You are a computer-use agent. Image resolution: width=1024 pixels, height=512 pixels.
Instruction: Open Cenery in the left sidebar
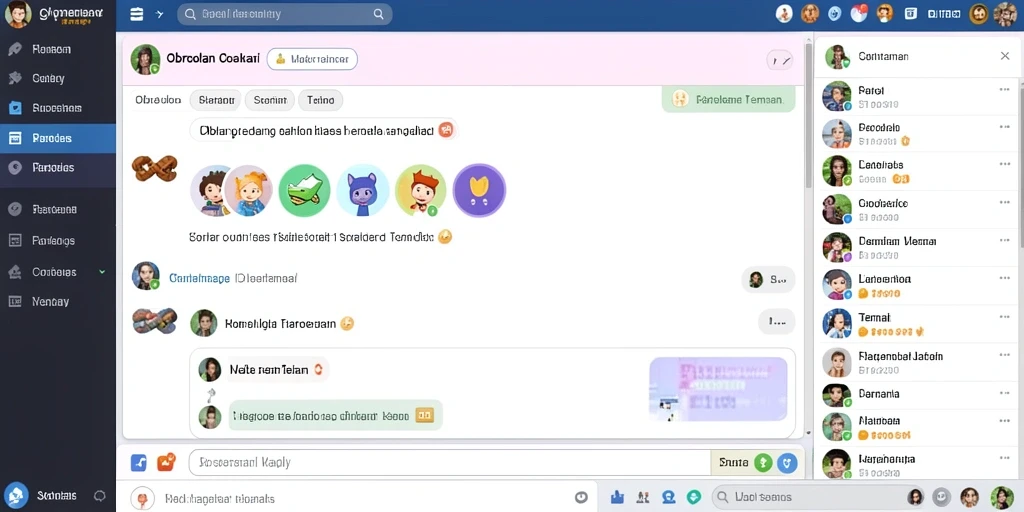(57, 78)
